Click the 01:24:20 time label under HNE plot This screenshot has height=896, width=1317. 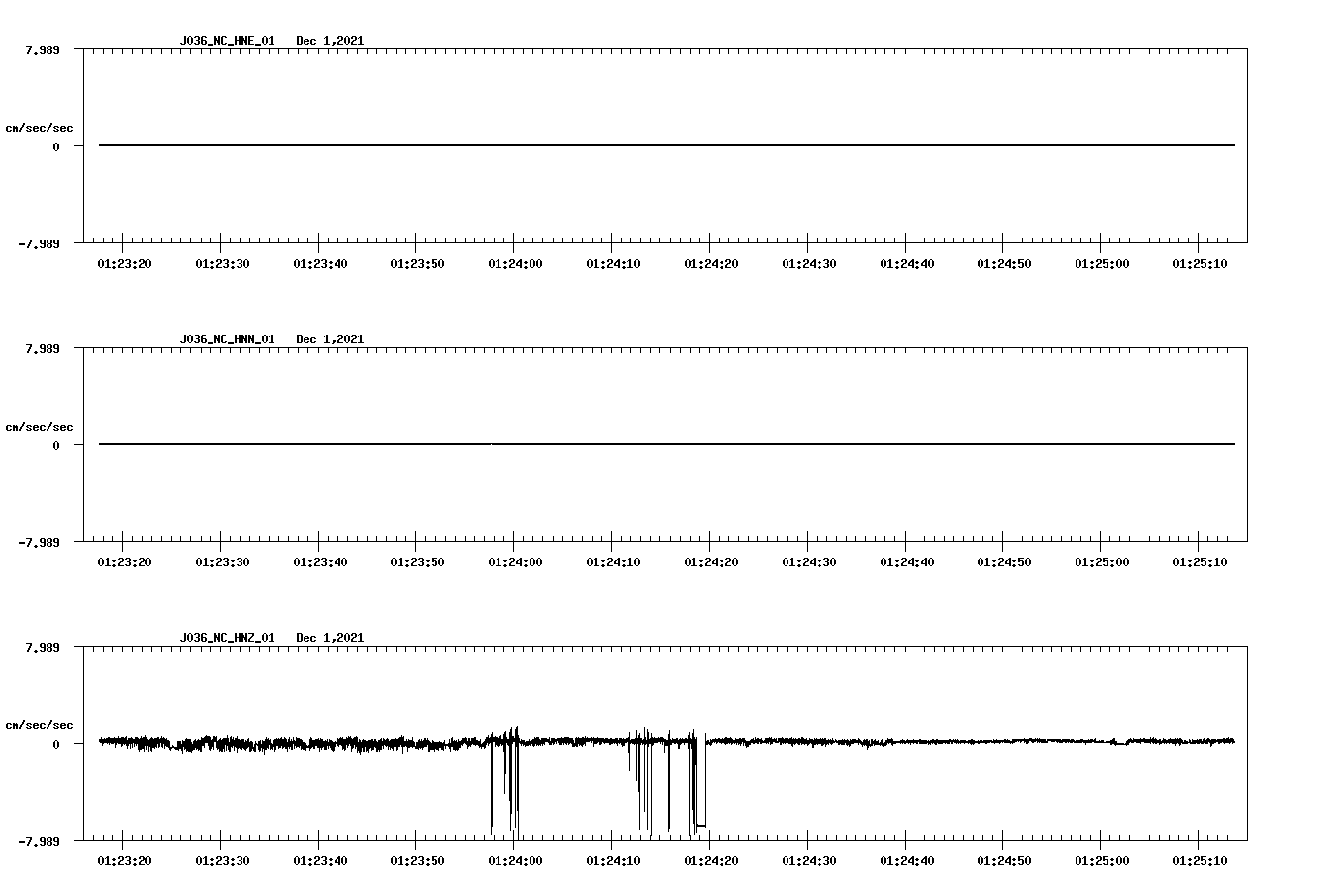coord(711,264)
